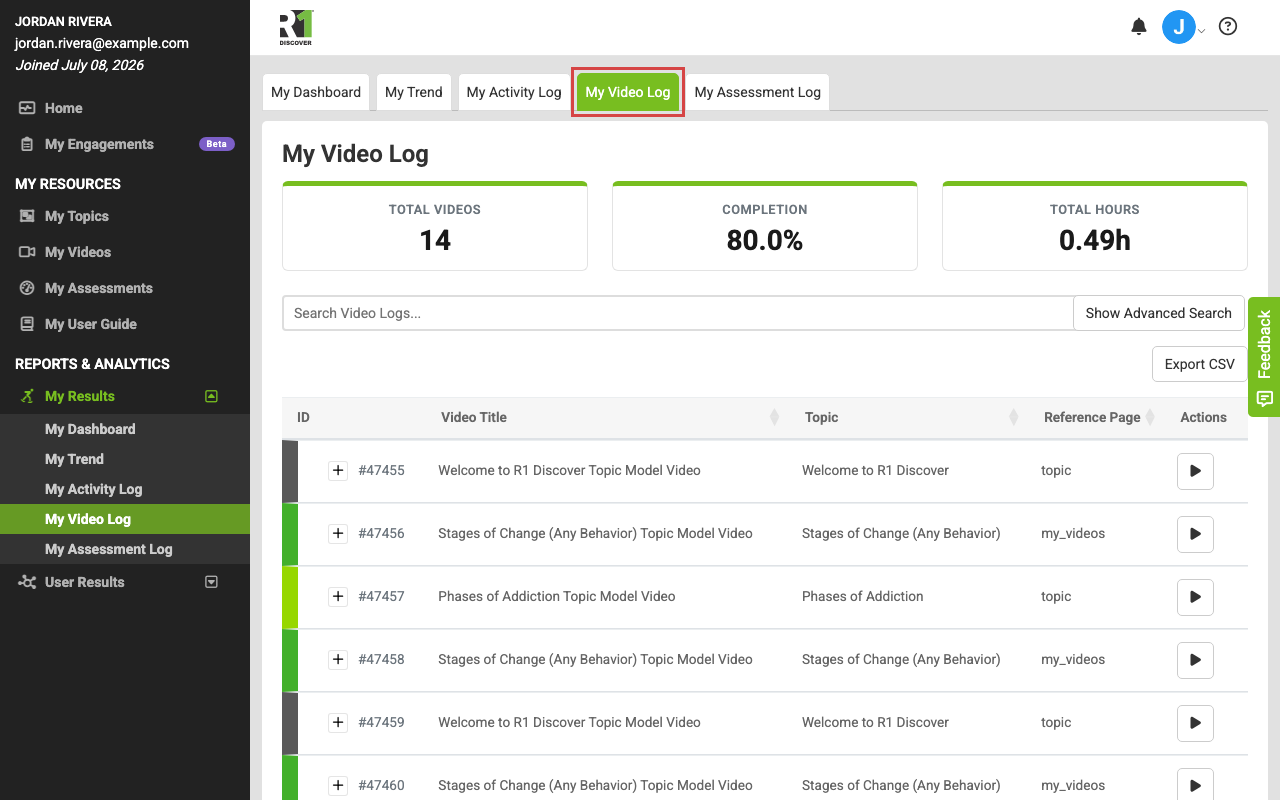Open My Videos link
The image size is (1280, 800).
[78, 252]
